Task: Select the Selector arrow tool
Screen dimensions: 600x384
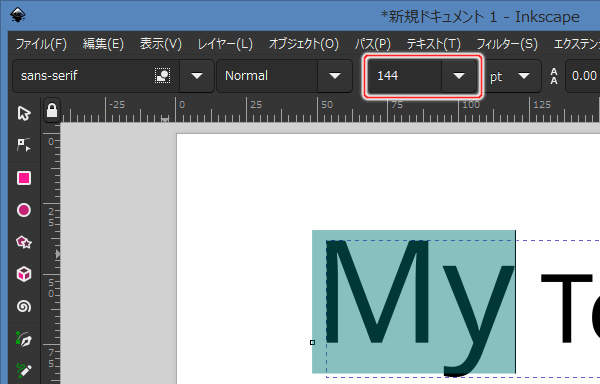Action: tap(24, 113)
